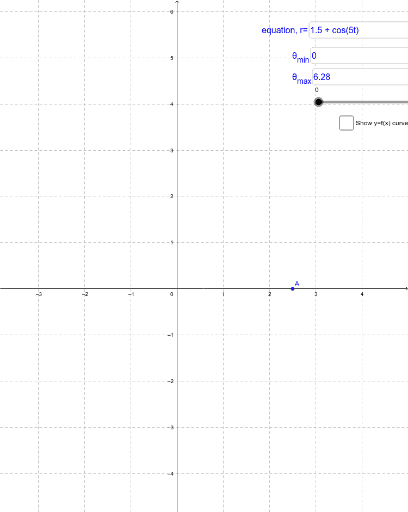Select blue point A on the x-axis
408x512 pixels.
293,289
